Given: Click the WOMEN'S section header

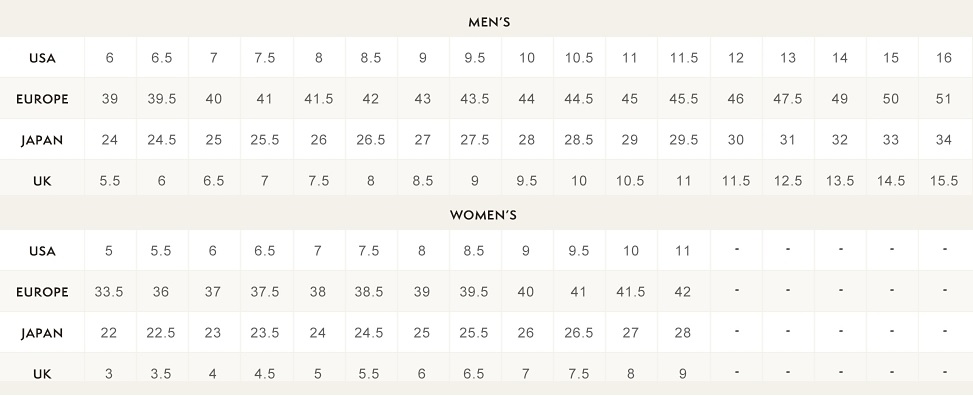Looking at the screenshot, I should [x=483, y=215].
